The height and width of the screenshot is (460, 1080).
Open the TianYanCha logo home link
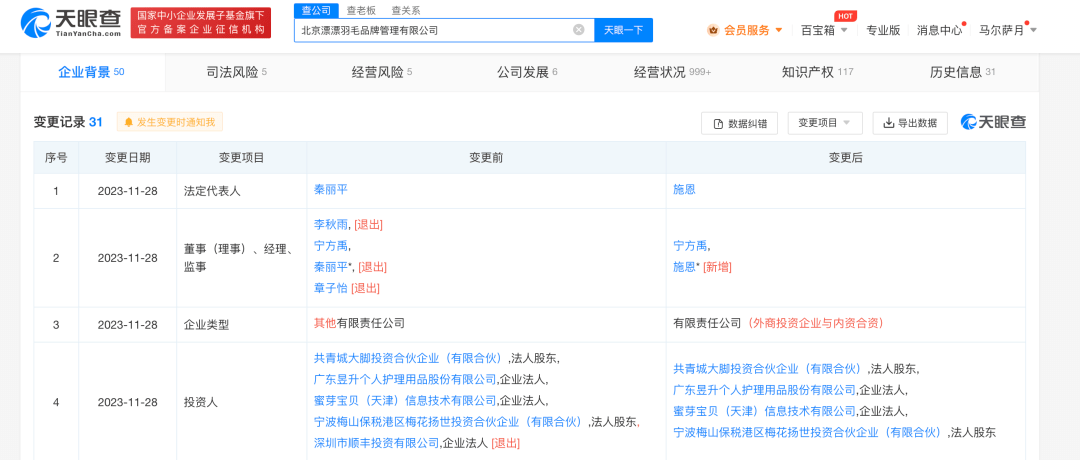[72, 23]
